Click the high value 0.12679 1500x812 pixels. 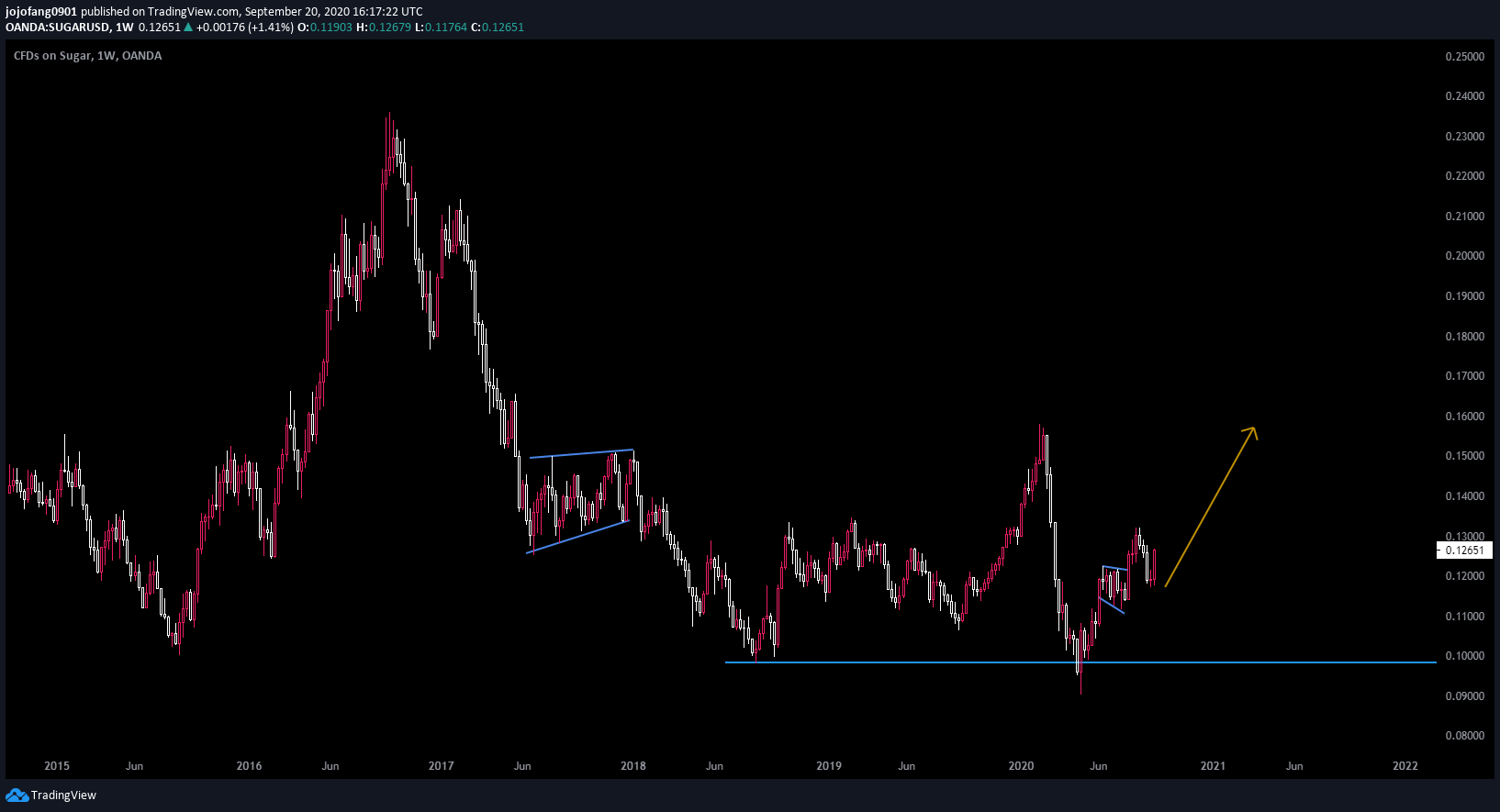tap(389, 28)
